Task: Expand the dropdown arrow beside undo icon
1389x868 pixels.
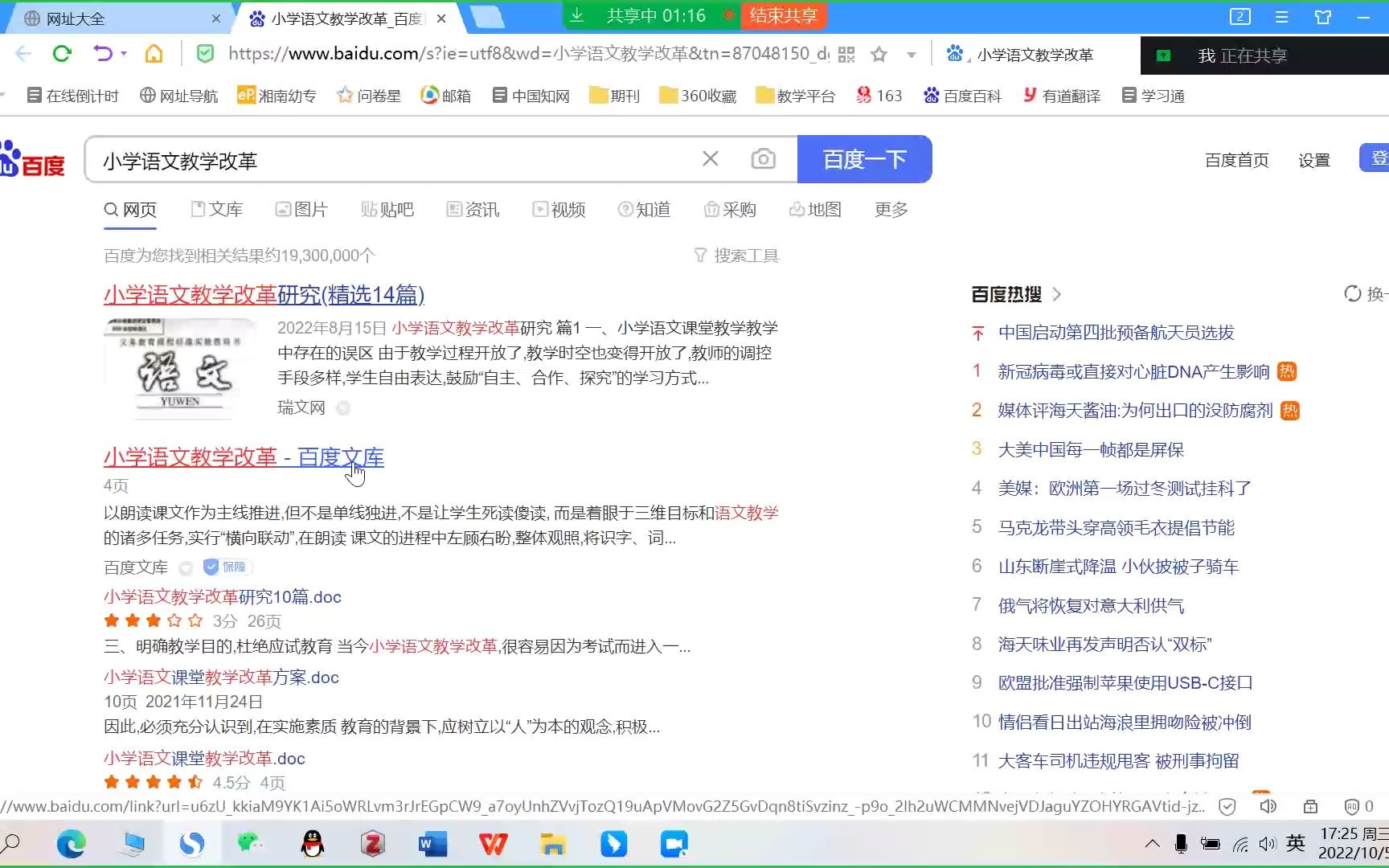Action: (x=124, y=54)
